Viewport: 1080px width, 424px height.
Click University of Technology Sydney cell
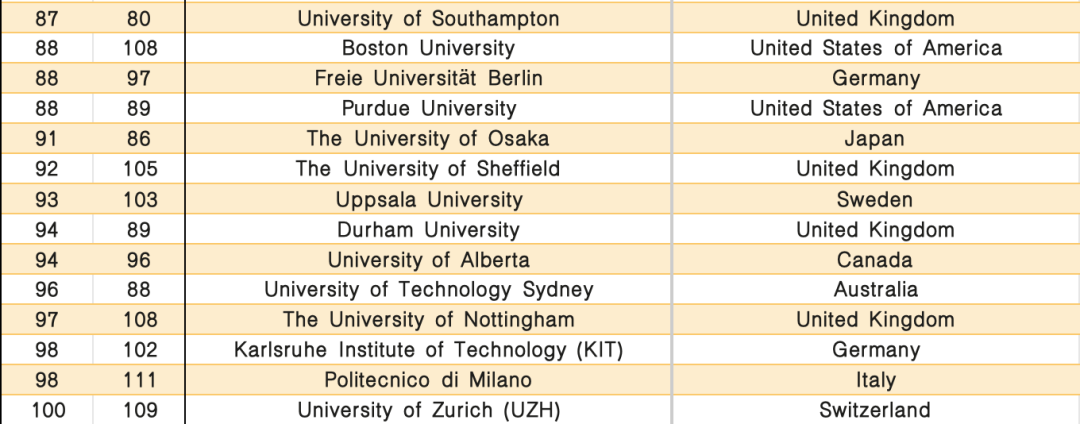pos(428,290)
